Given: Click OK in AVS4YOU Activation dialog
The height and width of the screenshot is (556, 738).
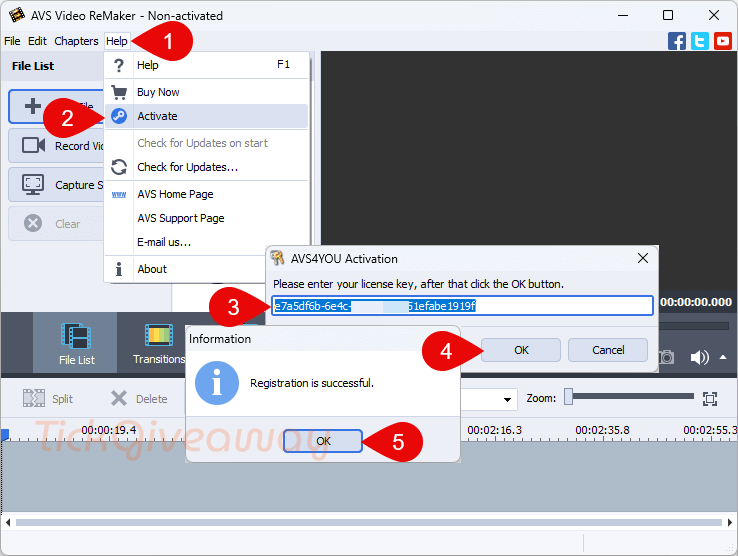Looking at the screenshot, I should pyautogui.click(x=521, y=350).
